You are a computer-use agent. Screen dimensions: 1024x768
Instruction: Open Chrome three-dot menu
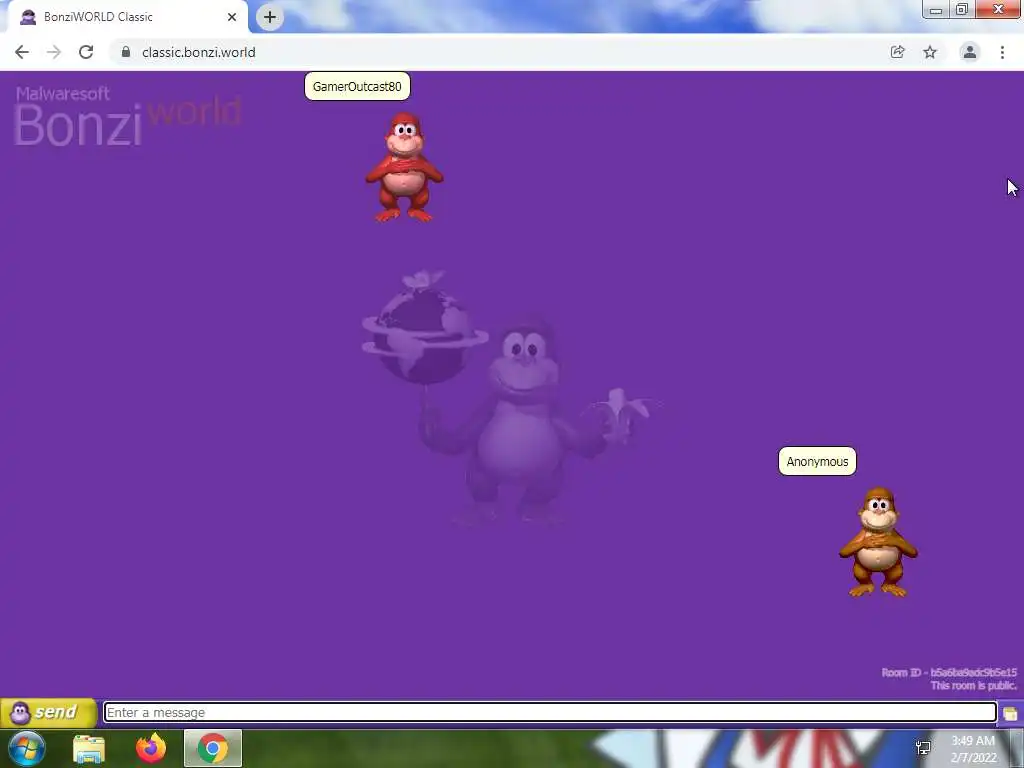[1002, 52]
